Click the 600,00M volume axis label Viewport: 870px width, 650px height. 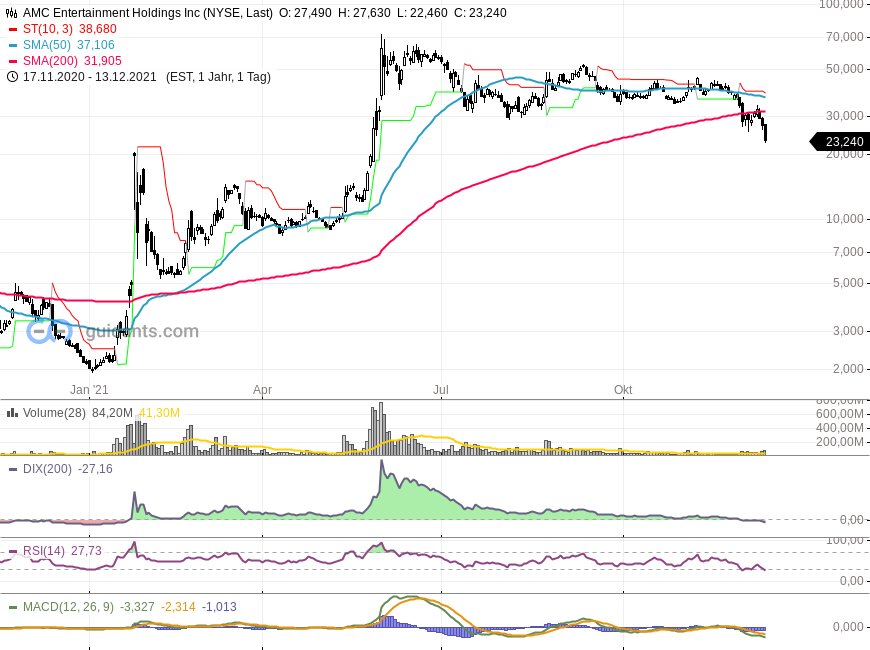click(839, 414)
